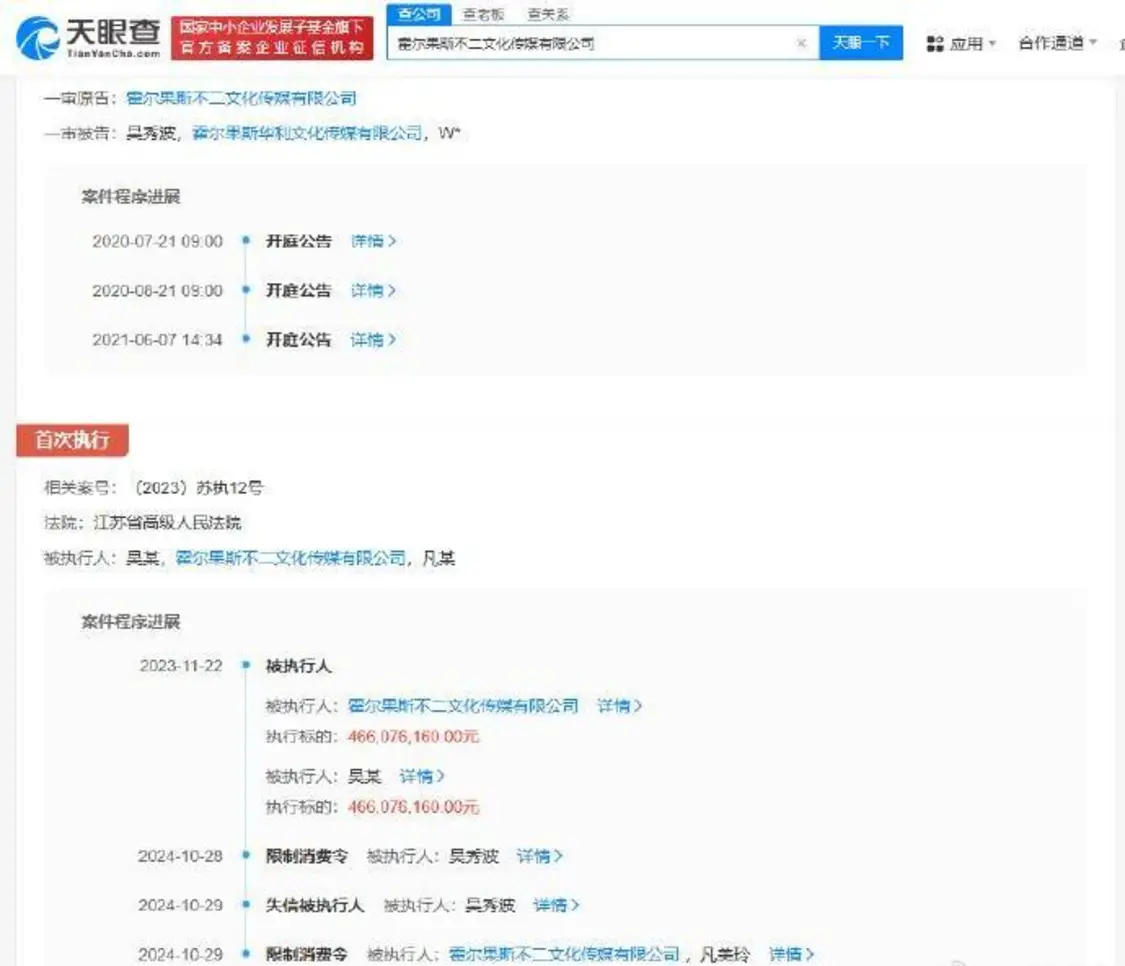Select the 查关系 tab
Image resolution: width=1125 pixels, height=966 pixels.
[548, 15]
